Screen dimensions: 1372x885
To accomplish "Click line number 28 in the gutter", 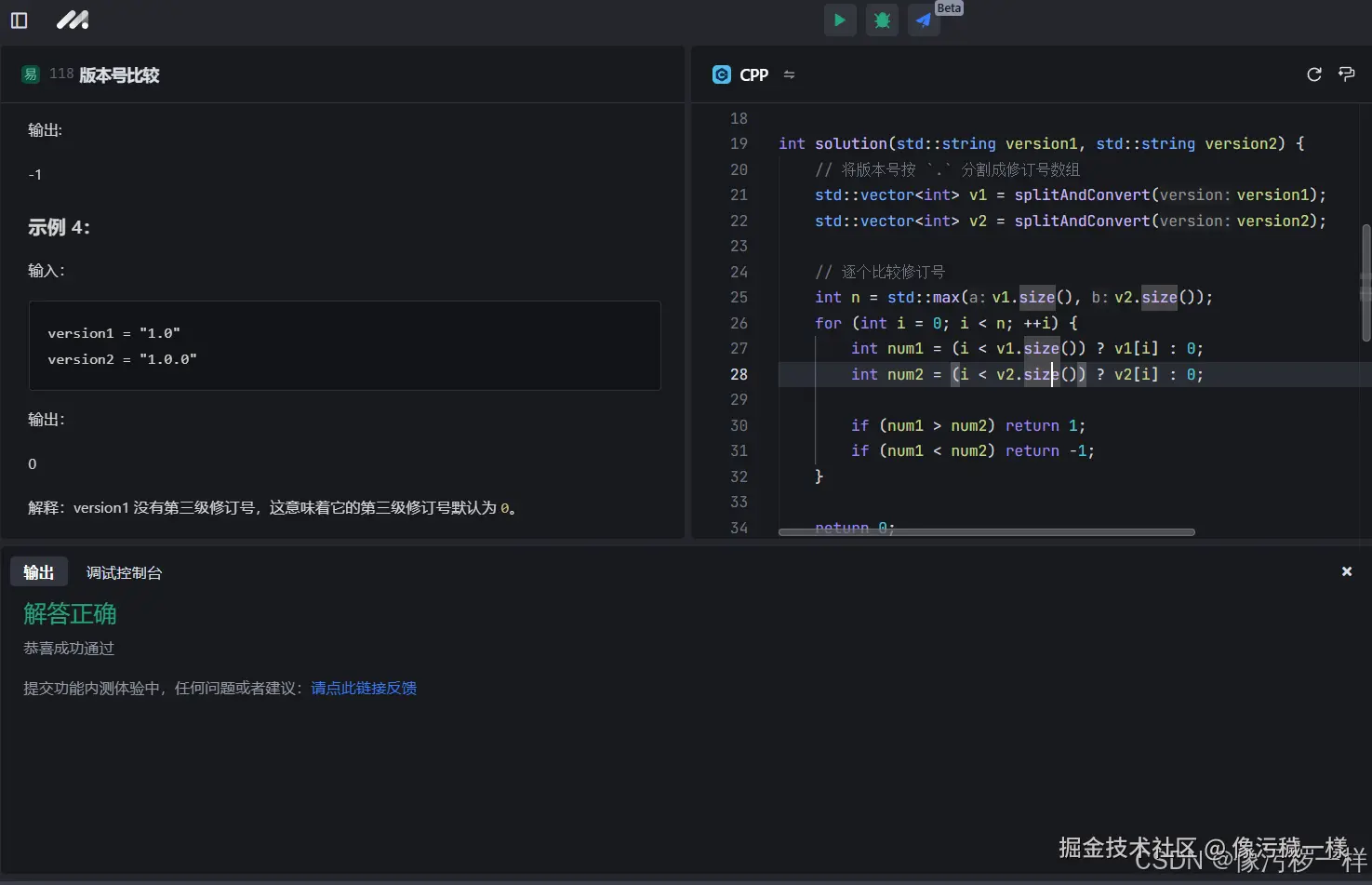I will (739, 374).
